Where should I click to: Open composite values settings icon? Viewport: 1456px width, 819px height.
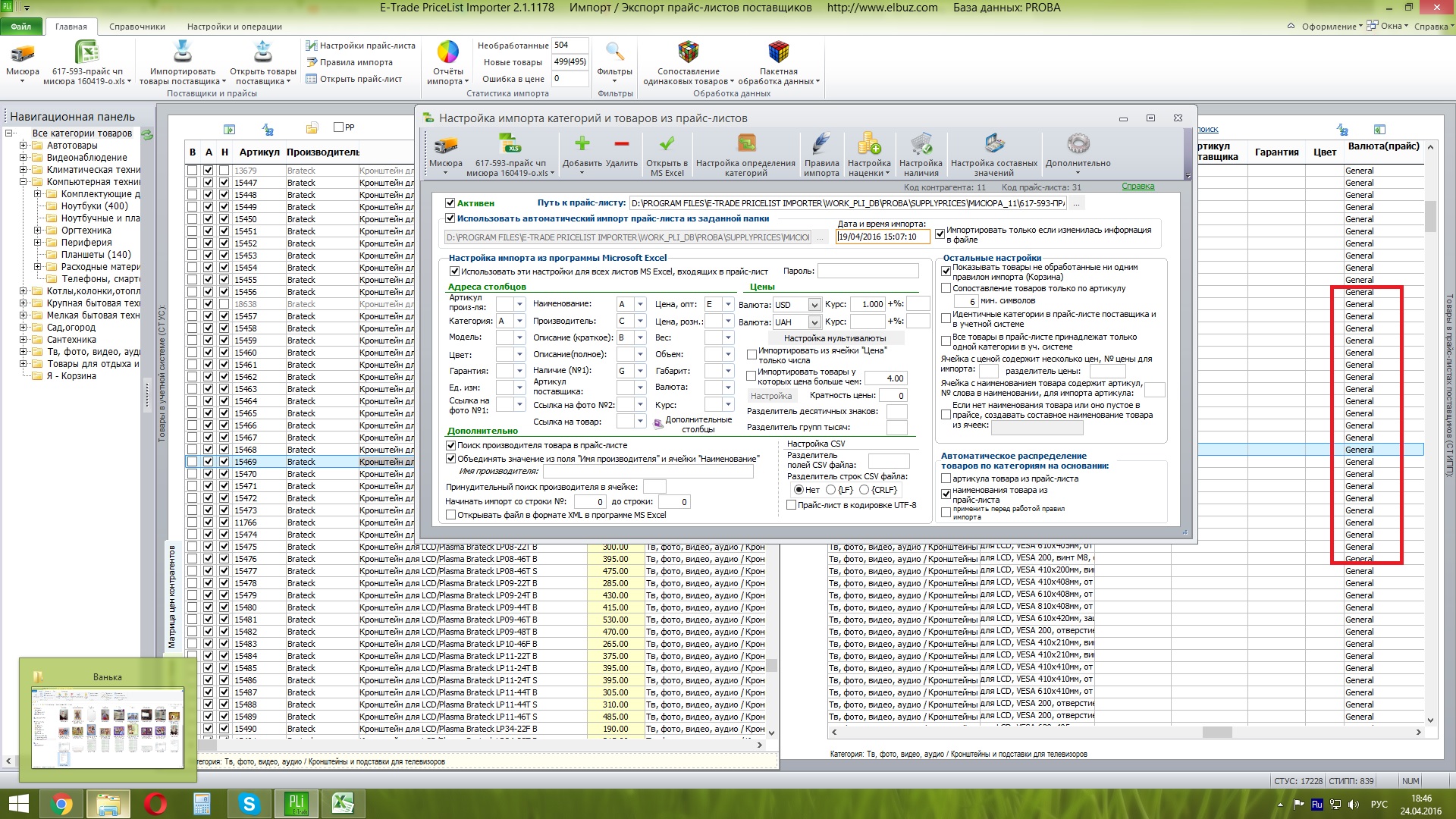(994, 143)
